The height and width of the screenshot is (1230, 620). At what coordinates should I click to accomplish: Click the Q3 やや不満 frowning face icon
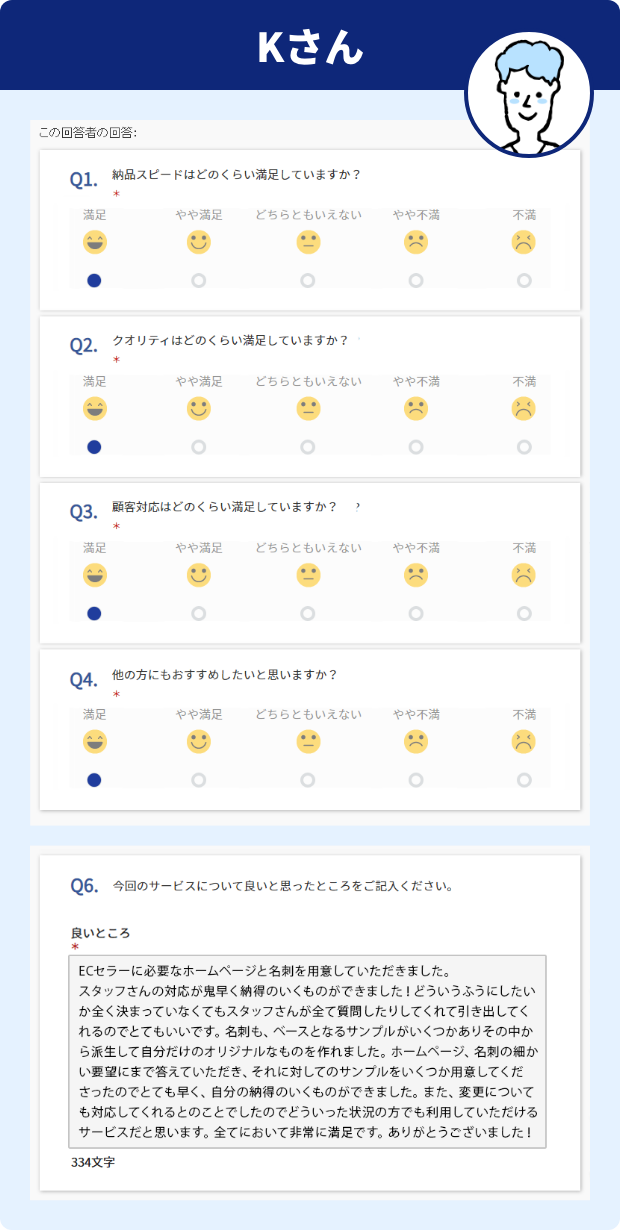416,575
